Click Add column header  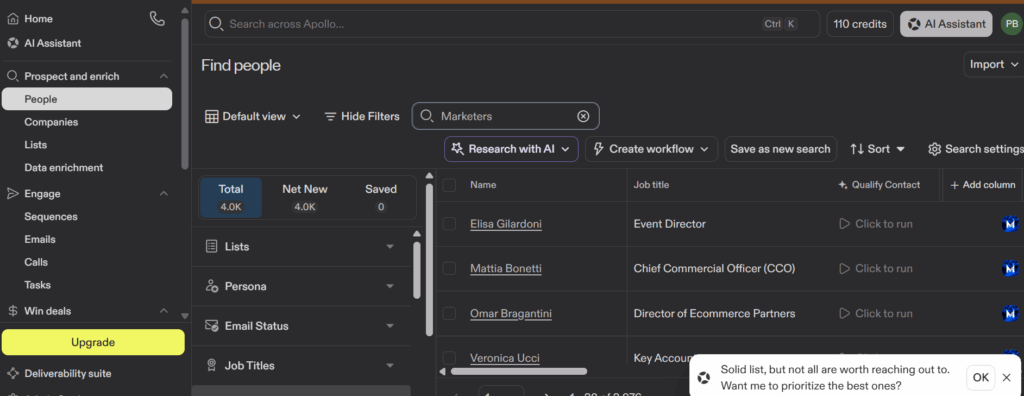[x=983, y=185]
